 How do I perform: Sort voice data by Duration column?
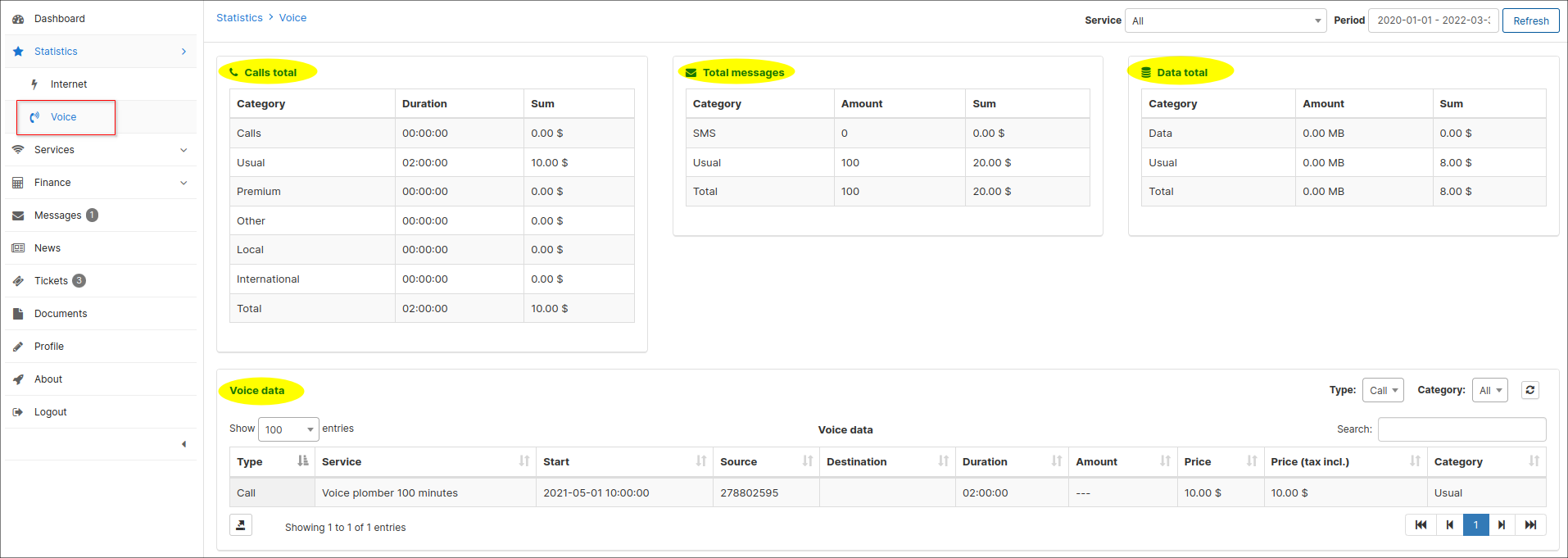tap(1011, 461)
